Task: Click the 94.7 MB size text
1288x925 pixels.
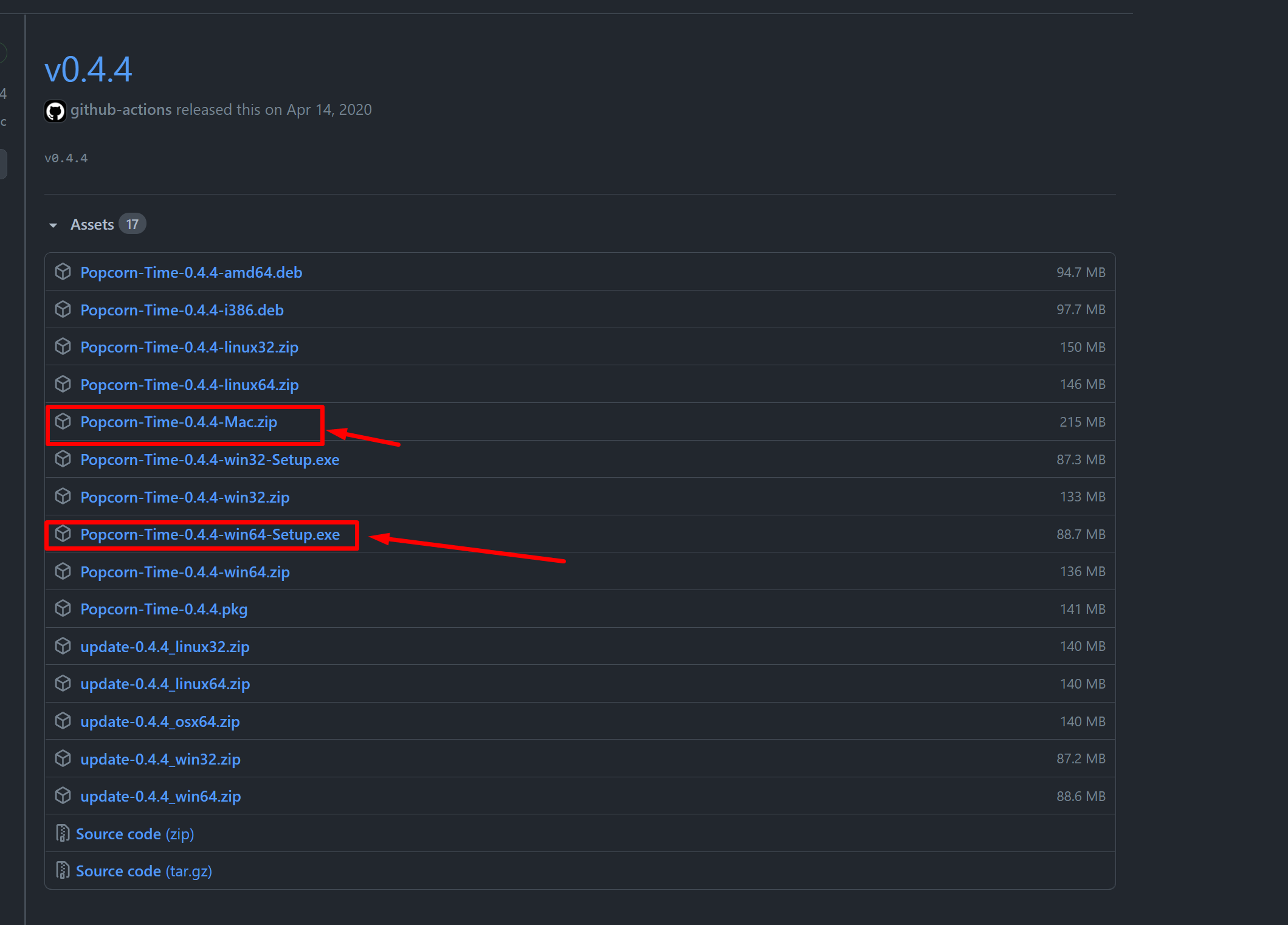Action: coord(1081,272)
